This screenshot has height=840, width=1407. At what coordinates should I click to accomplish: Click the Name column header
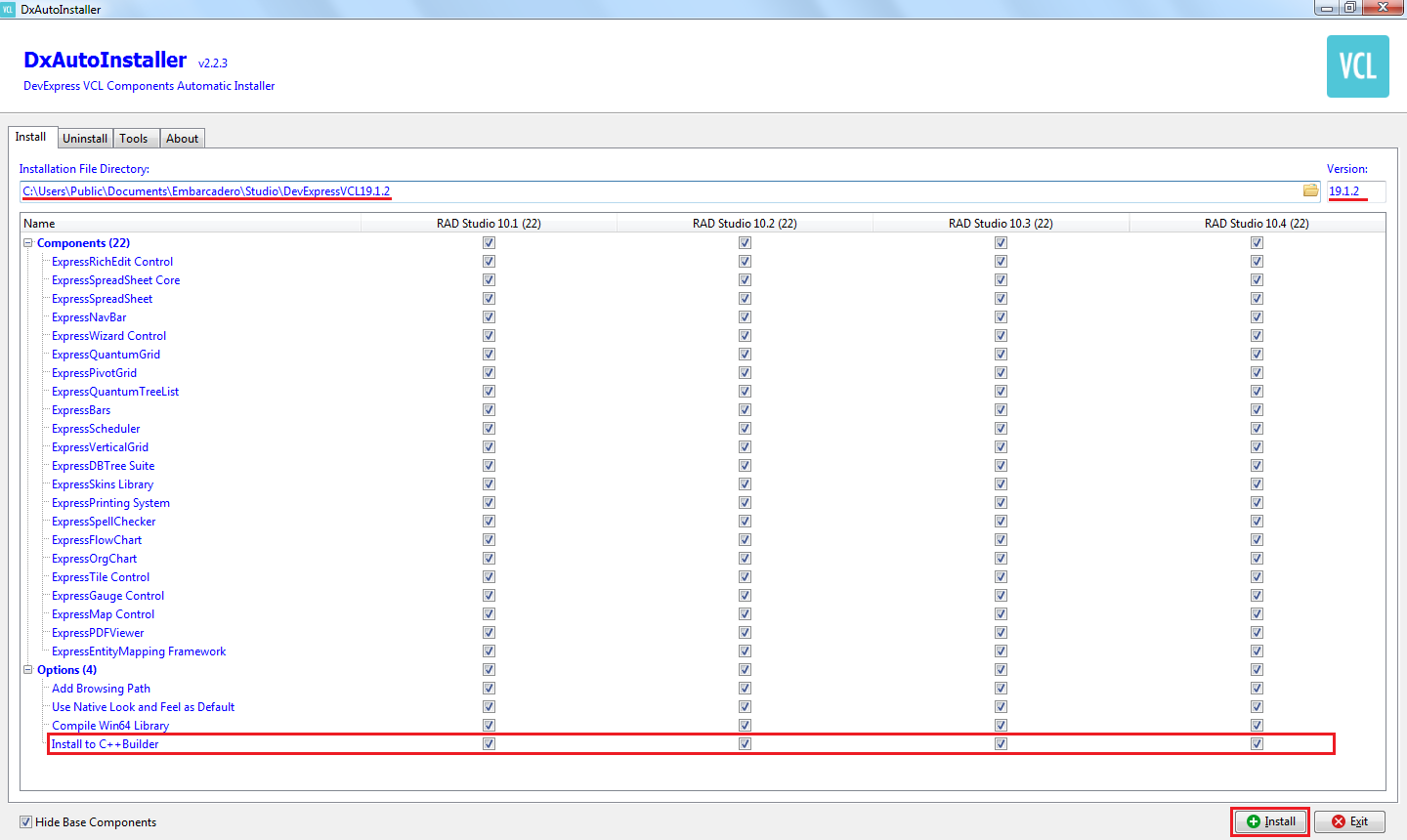tap(192, 224)
